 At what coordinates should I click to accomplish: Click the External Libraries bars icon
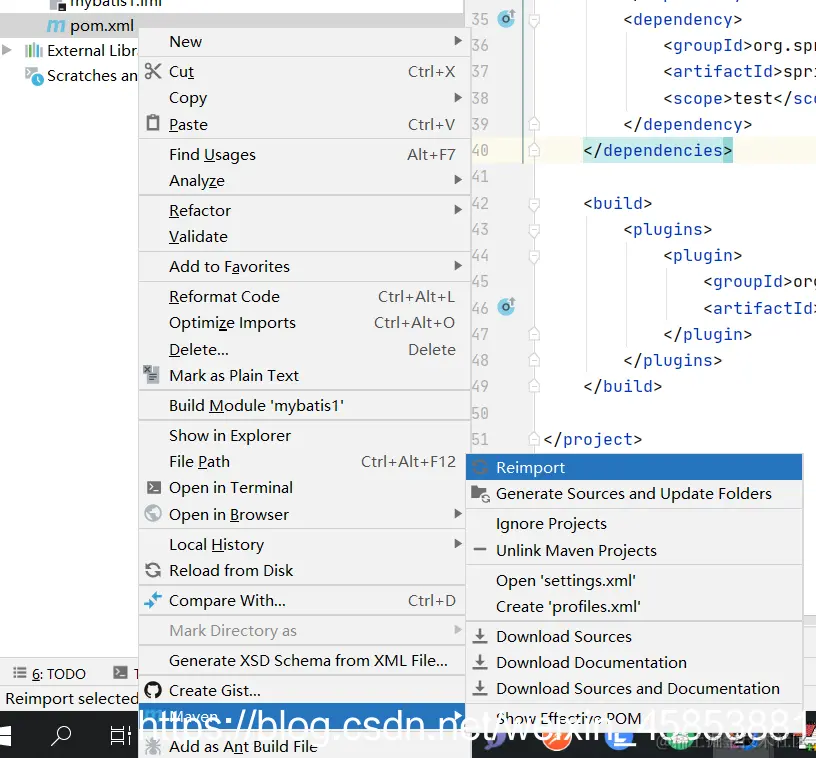34,50
